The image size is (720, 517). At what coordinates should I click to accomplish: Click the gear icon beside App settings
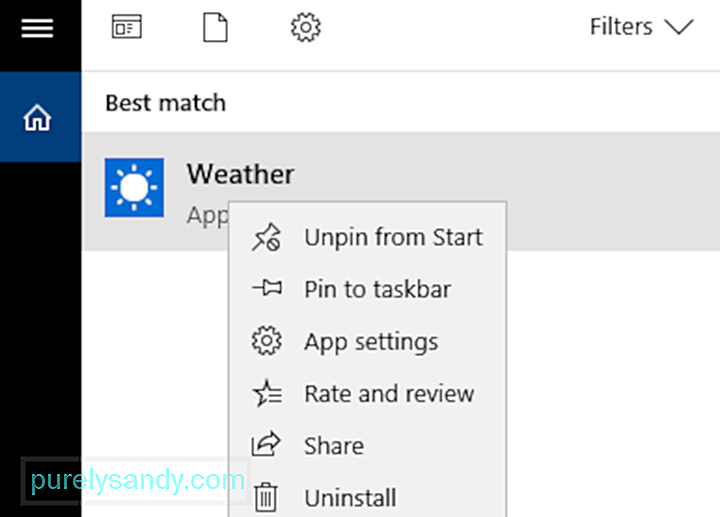pos(266,341)
